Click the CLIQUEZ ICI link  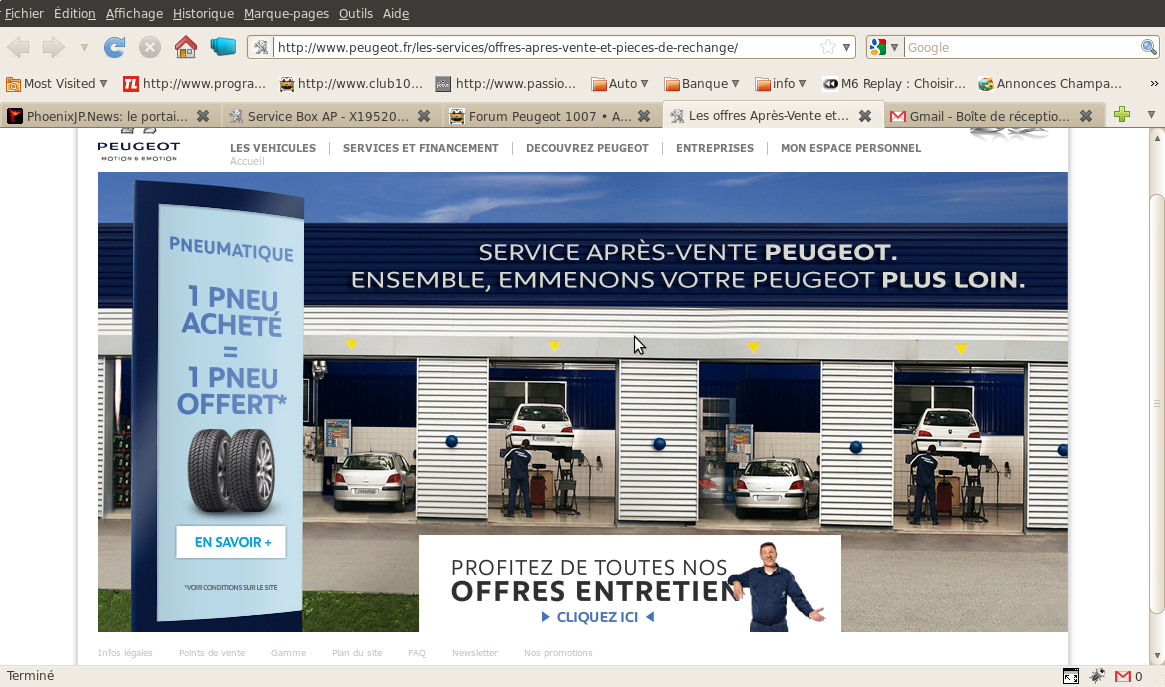coord(597,617)
